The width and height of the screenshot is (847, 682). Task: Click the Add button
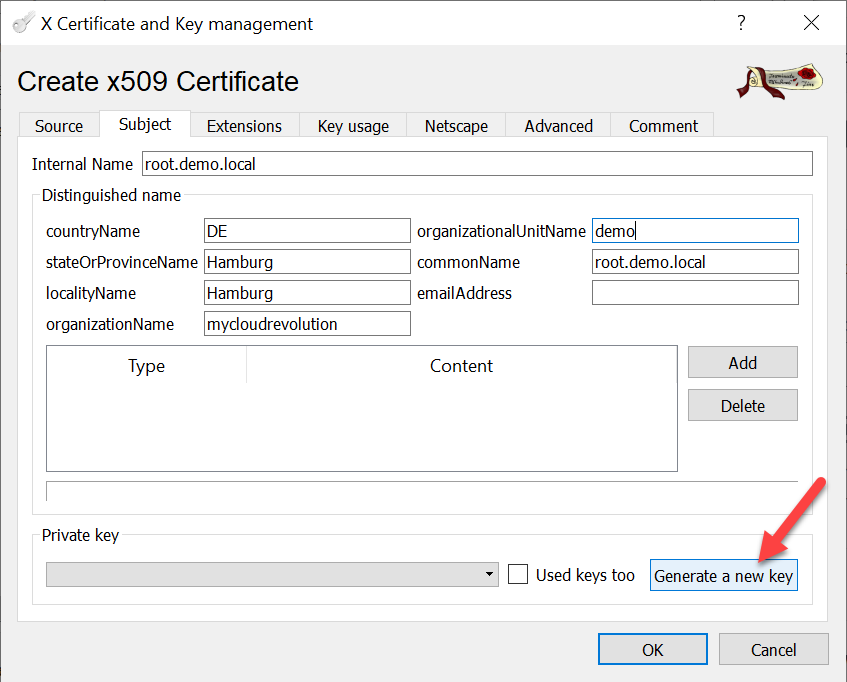pos(742,363)
